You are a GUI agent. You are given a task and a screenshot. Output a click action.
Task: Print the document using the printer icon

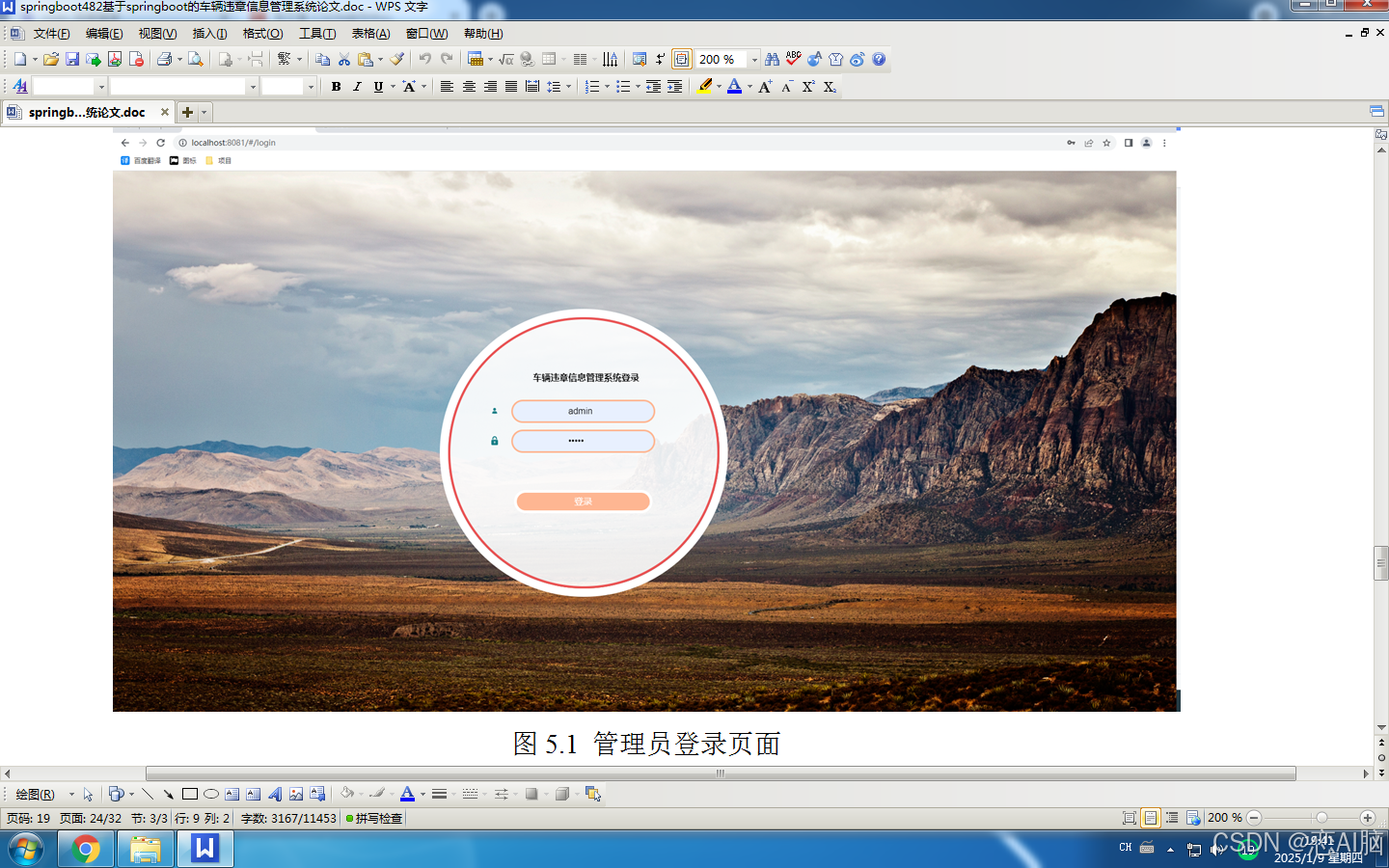165,59
